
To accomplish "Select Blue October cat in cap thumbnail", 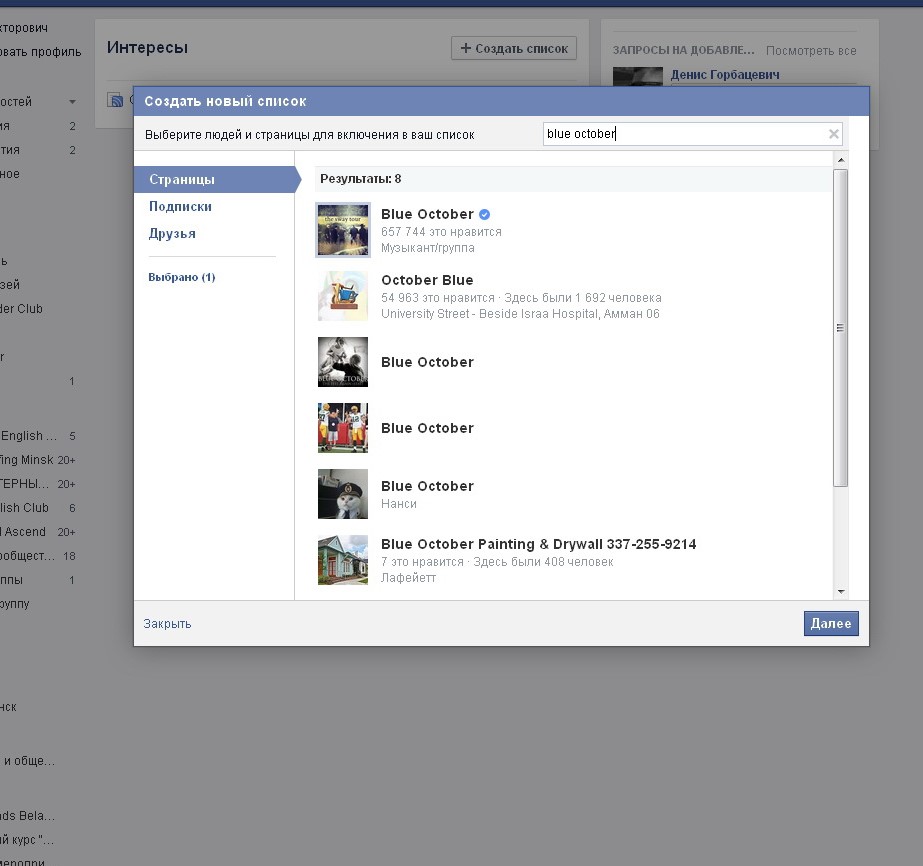I will (x=343, y=494).
